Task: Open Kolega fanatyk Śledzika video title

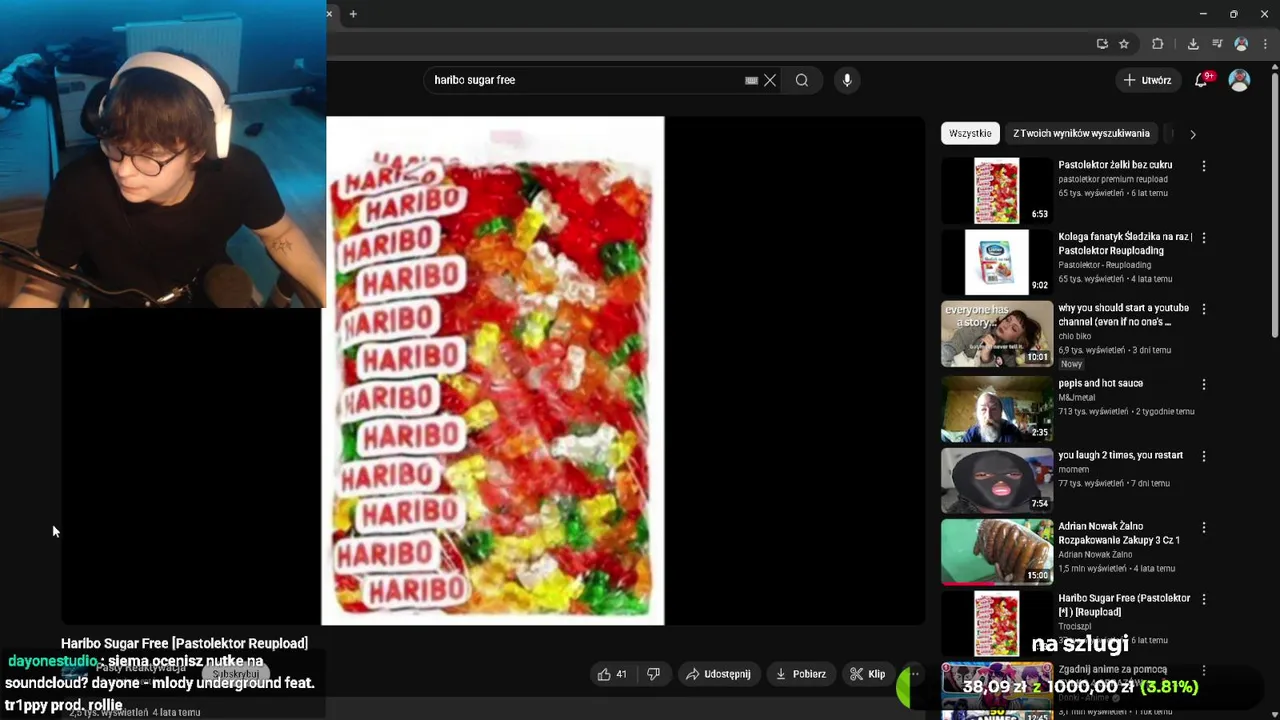Action: pos(1125,244)
